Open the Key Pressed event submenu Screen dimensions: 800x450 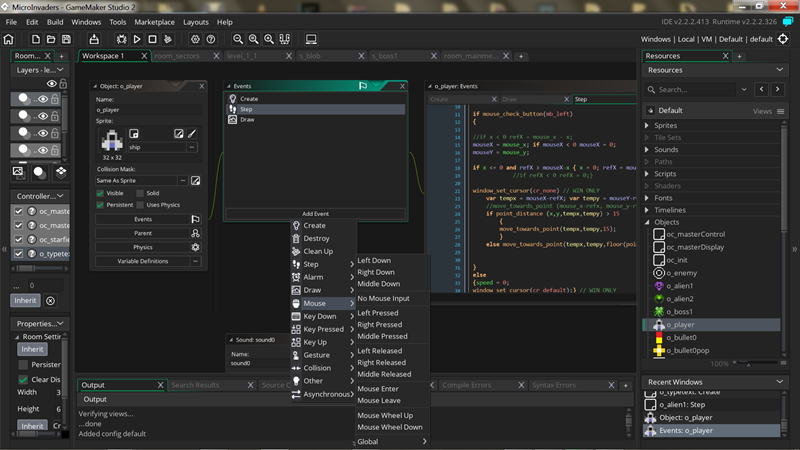(x=323, y=329)
